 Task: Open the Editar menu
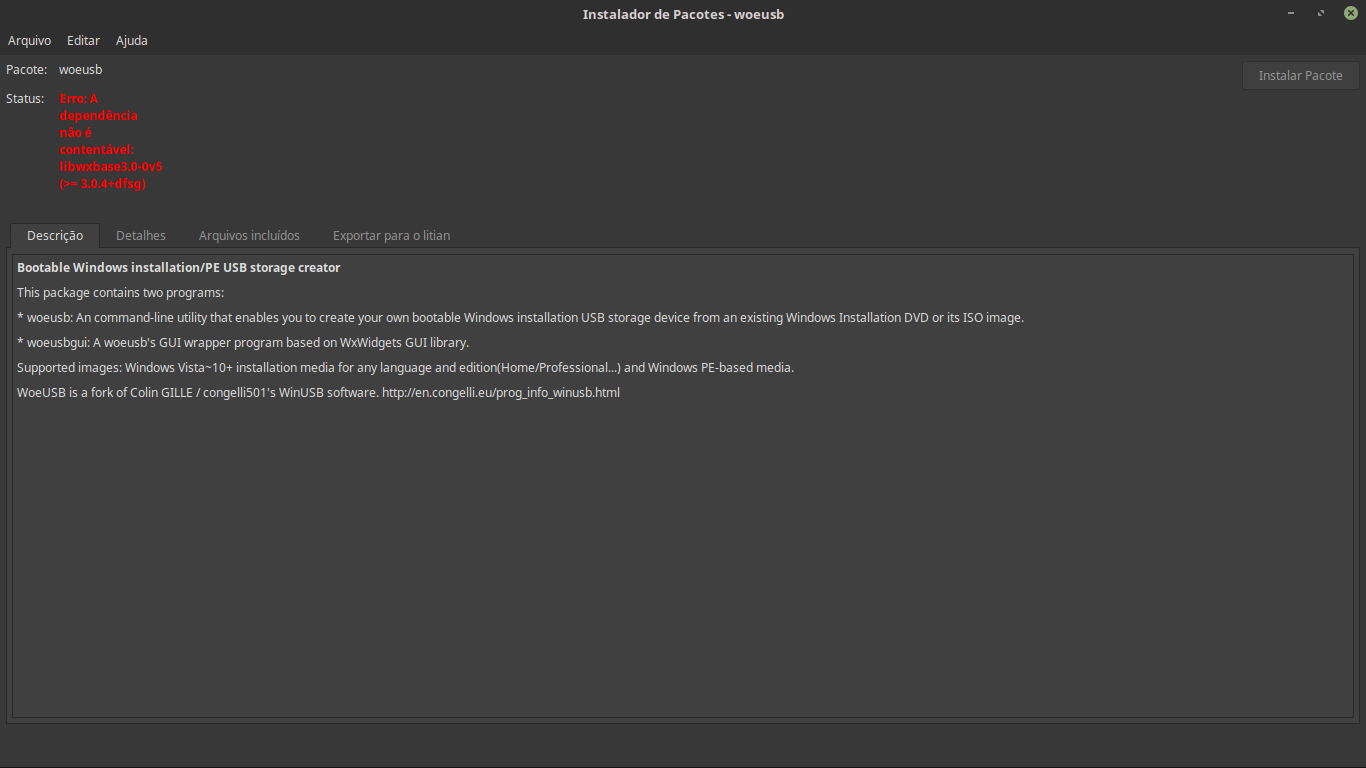[x=83, y=40]
